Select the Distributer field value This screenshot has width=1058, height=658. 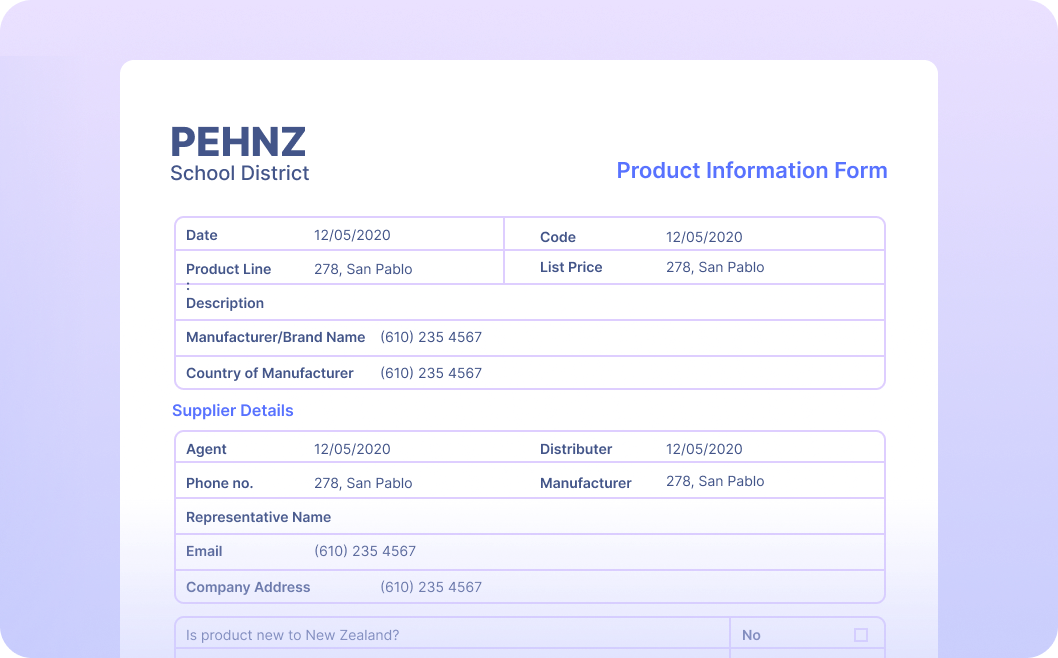(704, 449)
